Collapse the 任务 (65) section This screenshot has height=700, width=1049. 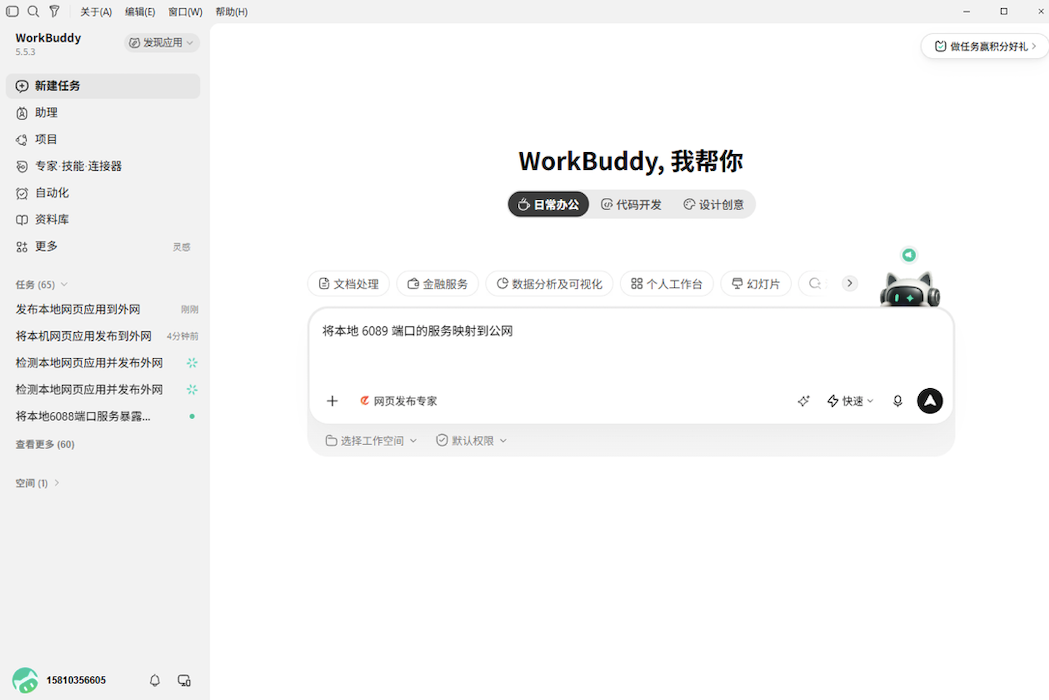coord(41,284)
